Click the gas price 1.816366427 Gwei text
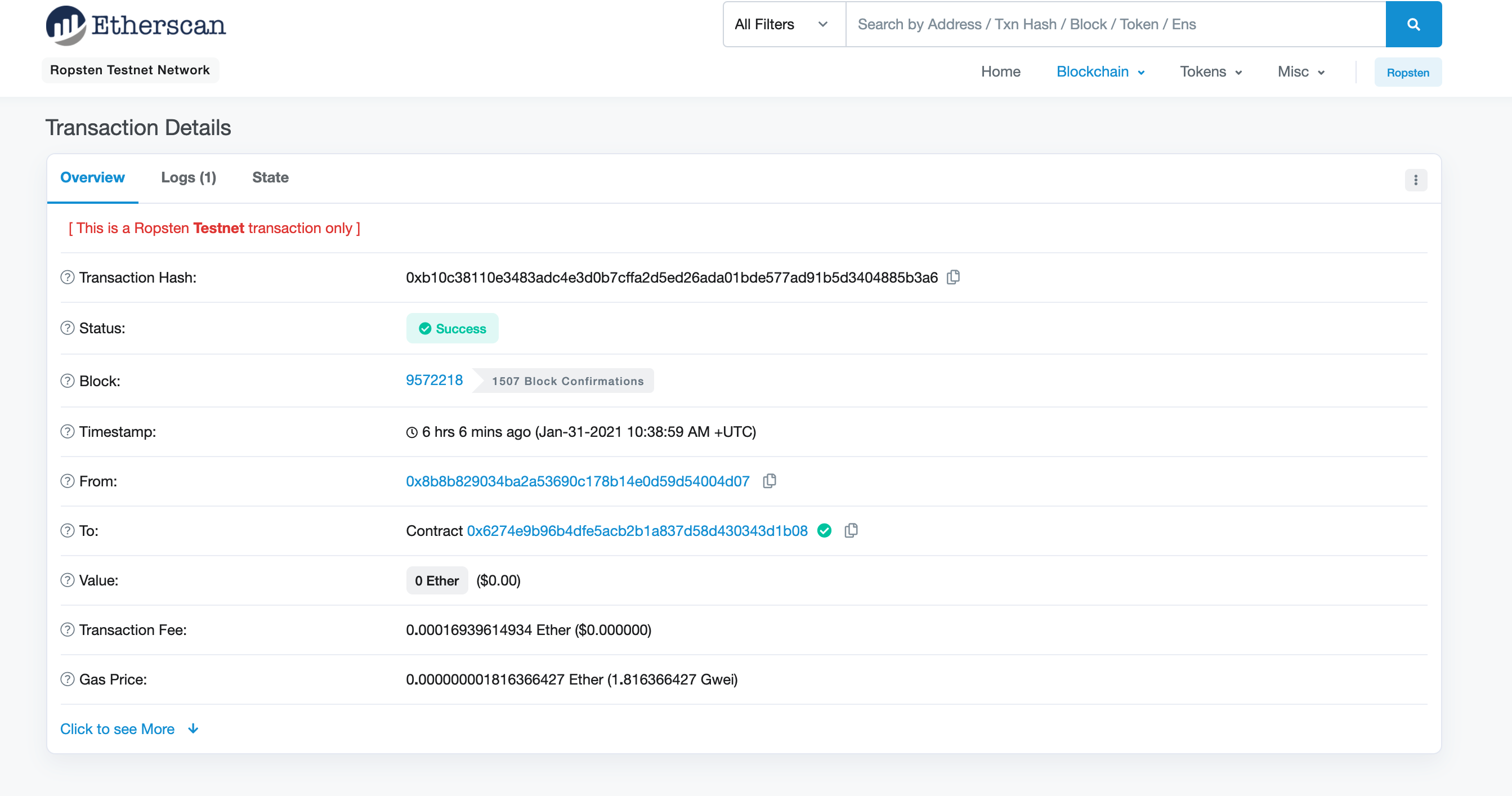Image resolution: width=1512 pixels, height=796 pixels. click(672, 679)
